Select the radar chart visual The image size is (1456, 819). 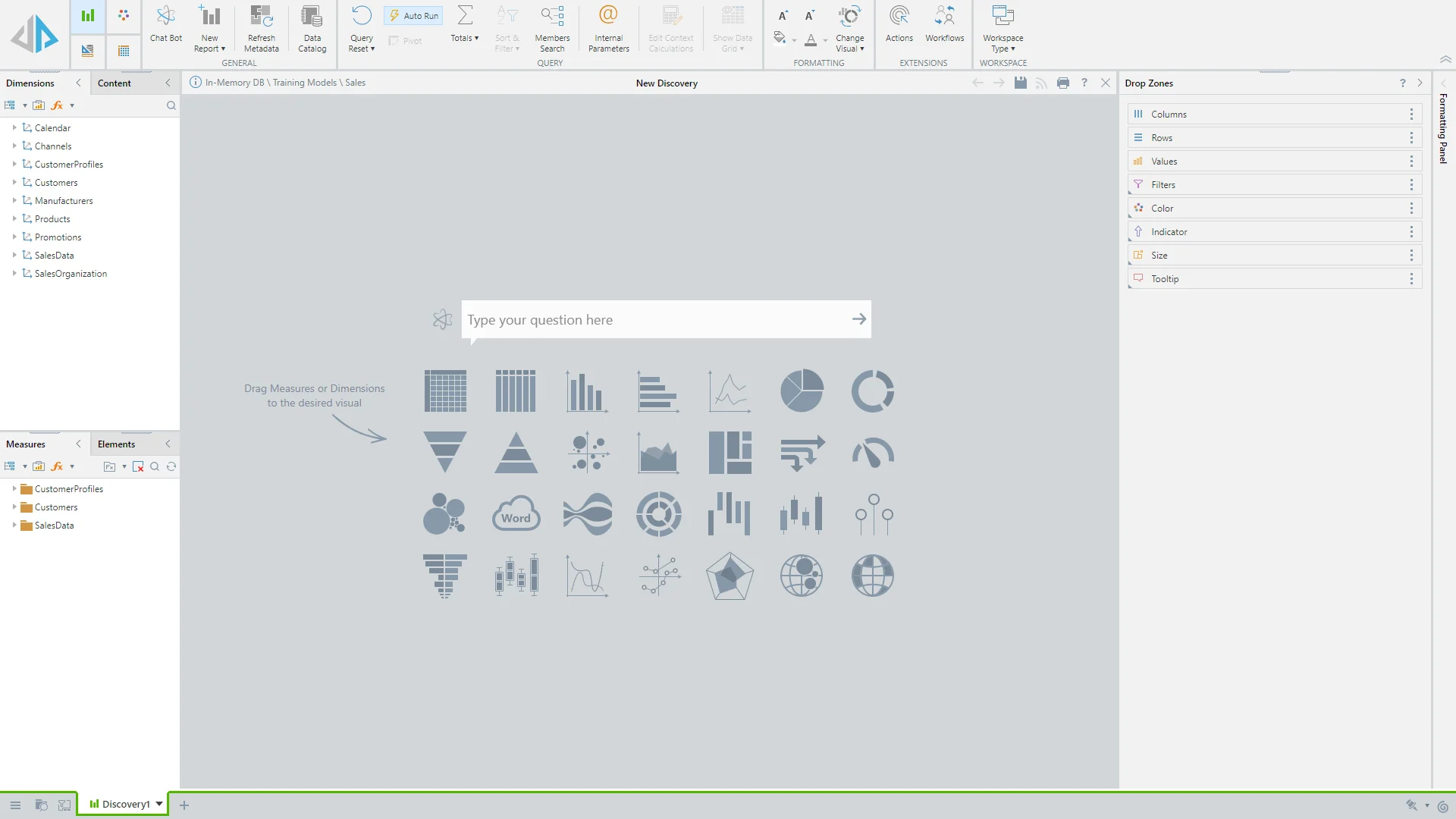[x=730, y=576]
